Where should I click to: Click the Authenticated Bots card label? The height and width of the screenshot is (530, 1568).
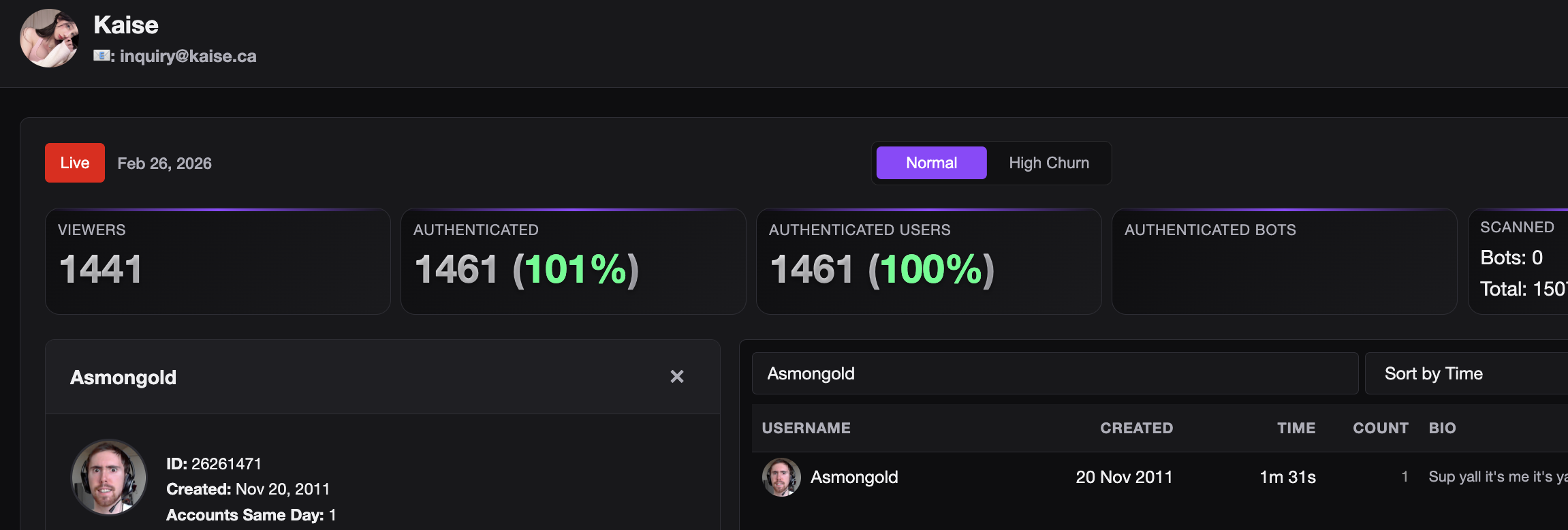(x=1210, y=230)
